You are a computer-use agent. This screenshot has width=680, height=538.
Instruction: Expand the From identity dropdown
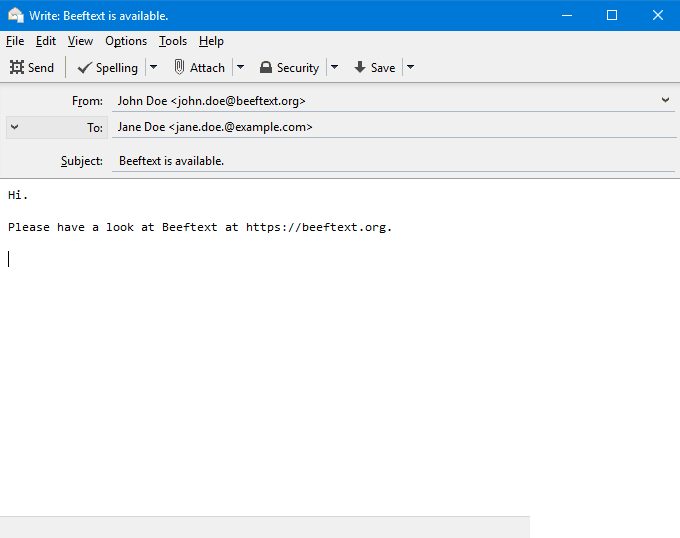[665, 100]
